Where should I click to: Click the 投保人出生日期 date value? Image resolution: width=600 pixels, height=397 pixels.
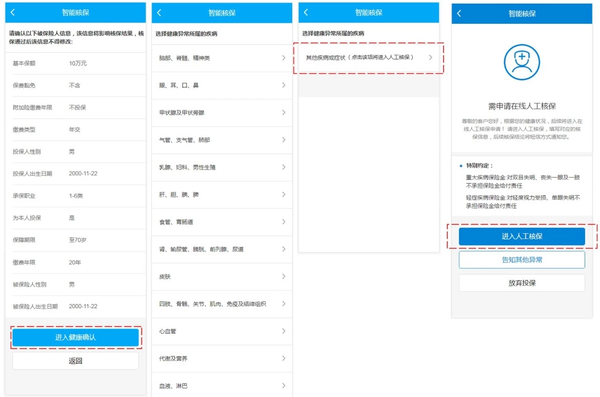(83, 173)
